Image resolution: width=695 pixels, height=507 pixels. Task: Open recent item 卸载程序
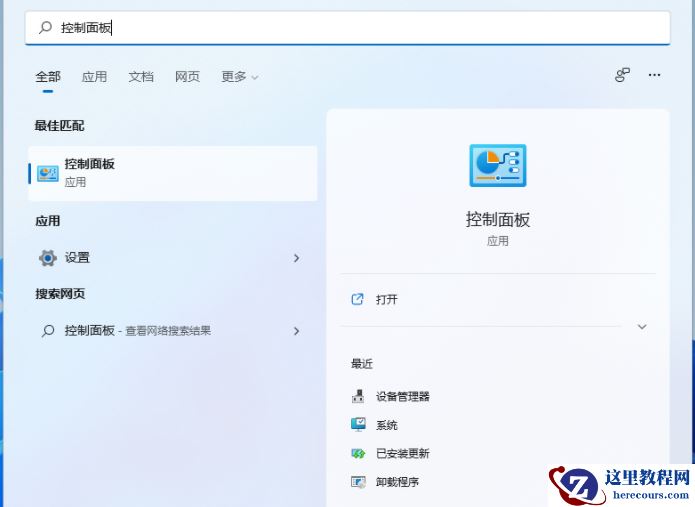397,482
